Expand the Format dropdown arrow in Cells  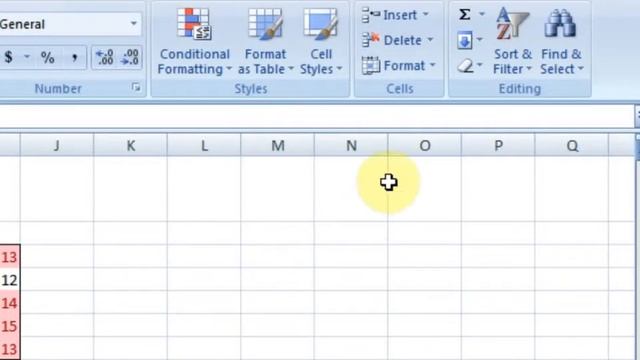(x=432, y=65)
